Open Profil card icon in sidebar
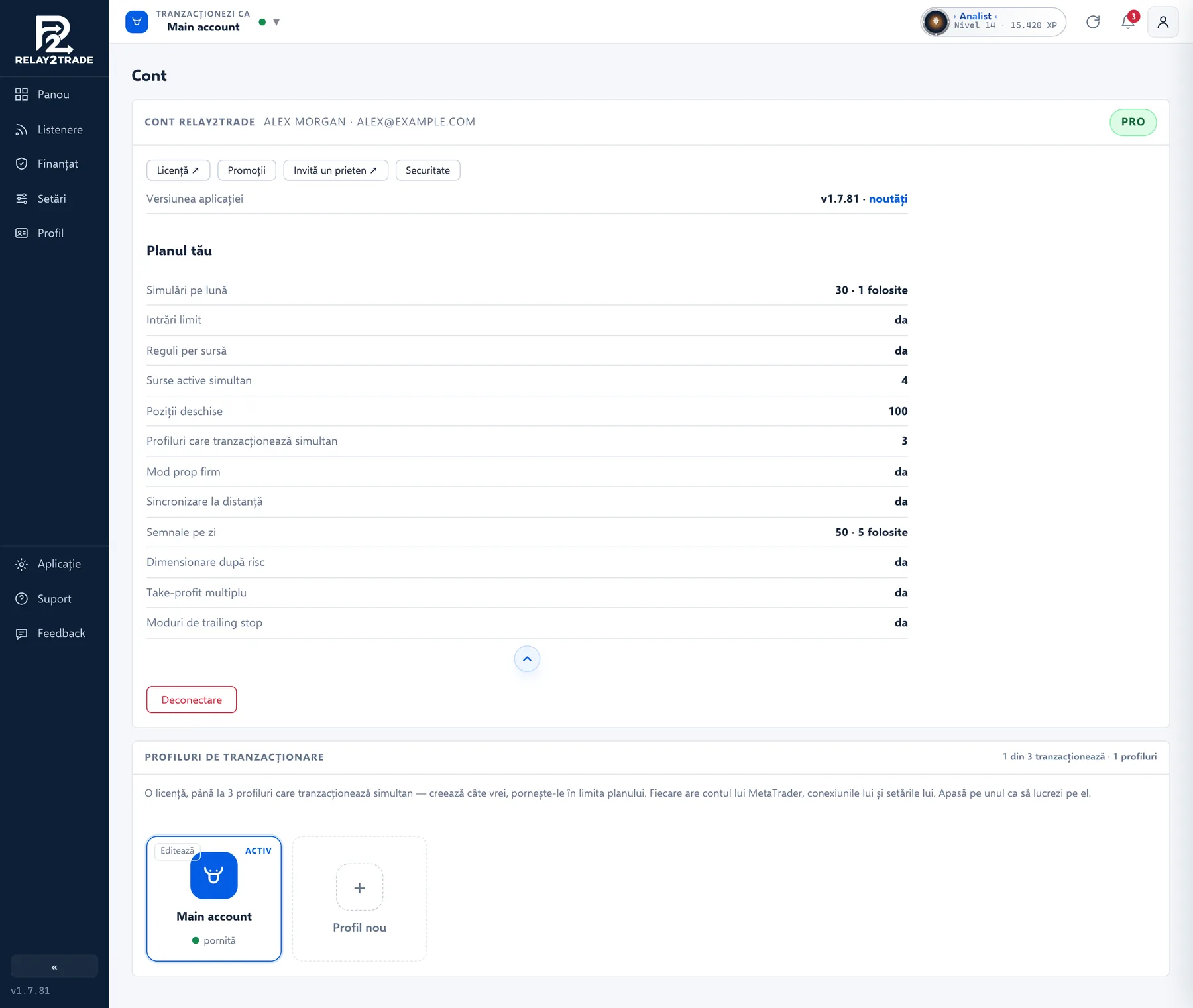 (22, 233)
